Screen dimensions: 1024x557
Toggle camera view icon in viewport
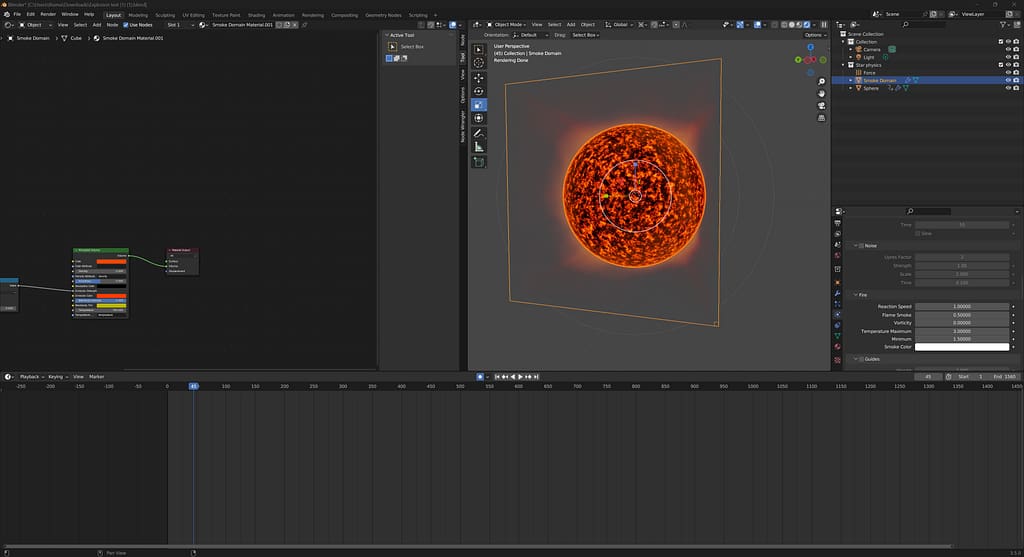(821, 105)
